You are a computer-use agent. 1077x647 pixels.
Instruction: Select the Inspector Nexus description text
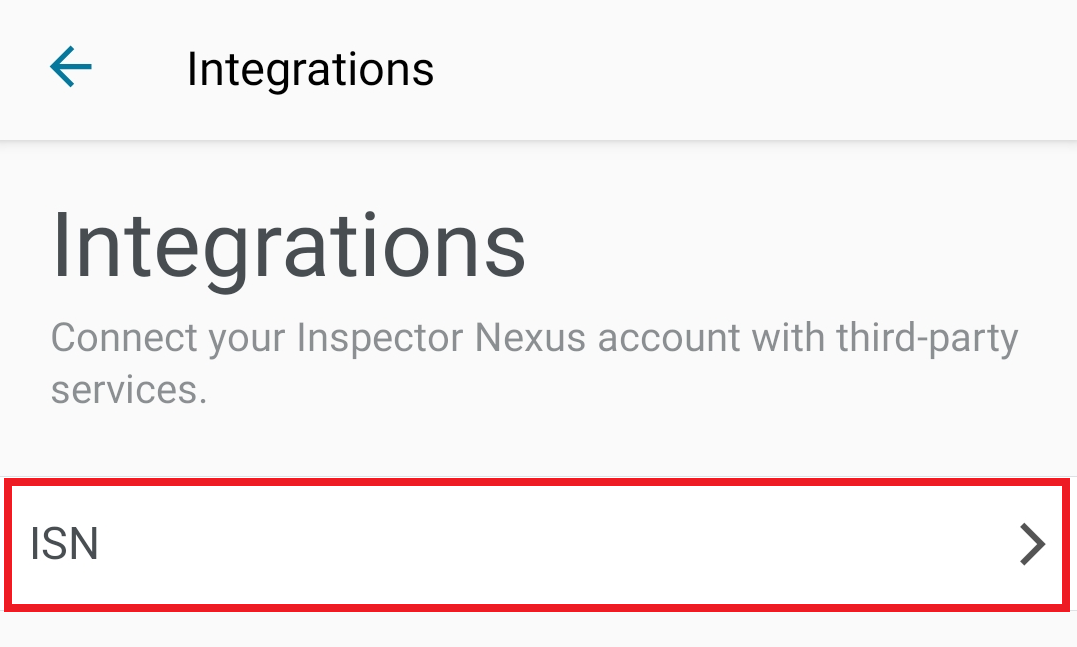coord(534,362)
